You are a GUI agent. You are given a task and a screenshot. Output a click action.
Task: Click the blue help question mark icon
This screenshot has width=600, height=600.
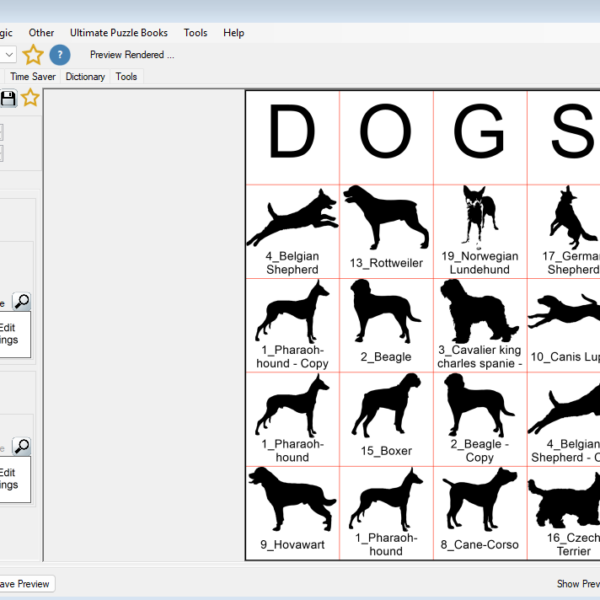[x=60, y=55]
